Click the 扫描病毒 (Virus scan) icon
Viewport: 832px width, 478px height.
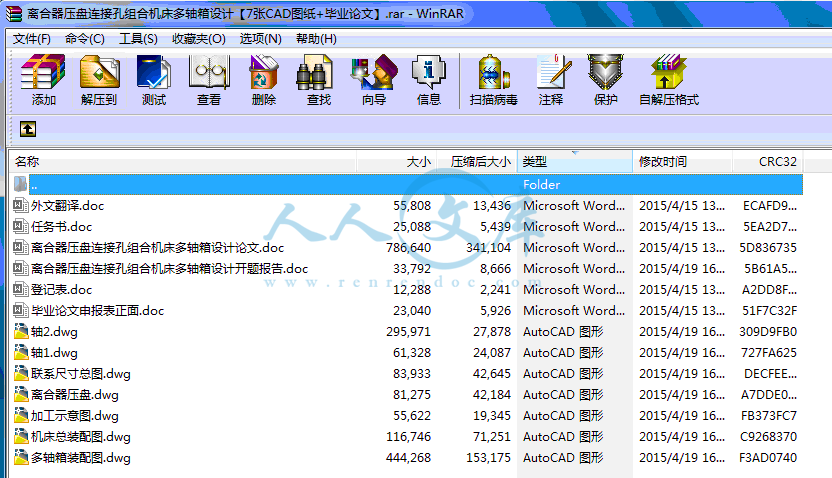(x=493, y=72)
